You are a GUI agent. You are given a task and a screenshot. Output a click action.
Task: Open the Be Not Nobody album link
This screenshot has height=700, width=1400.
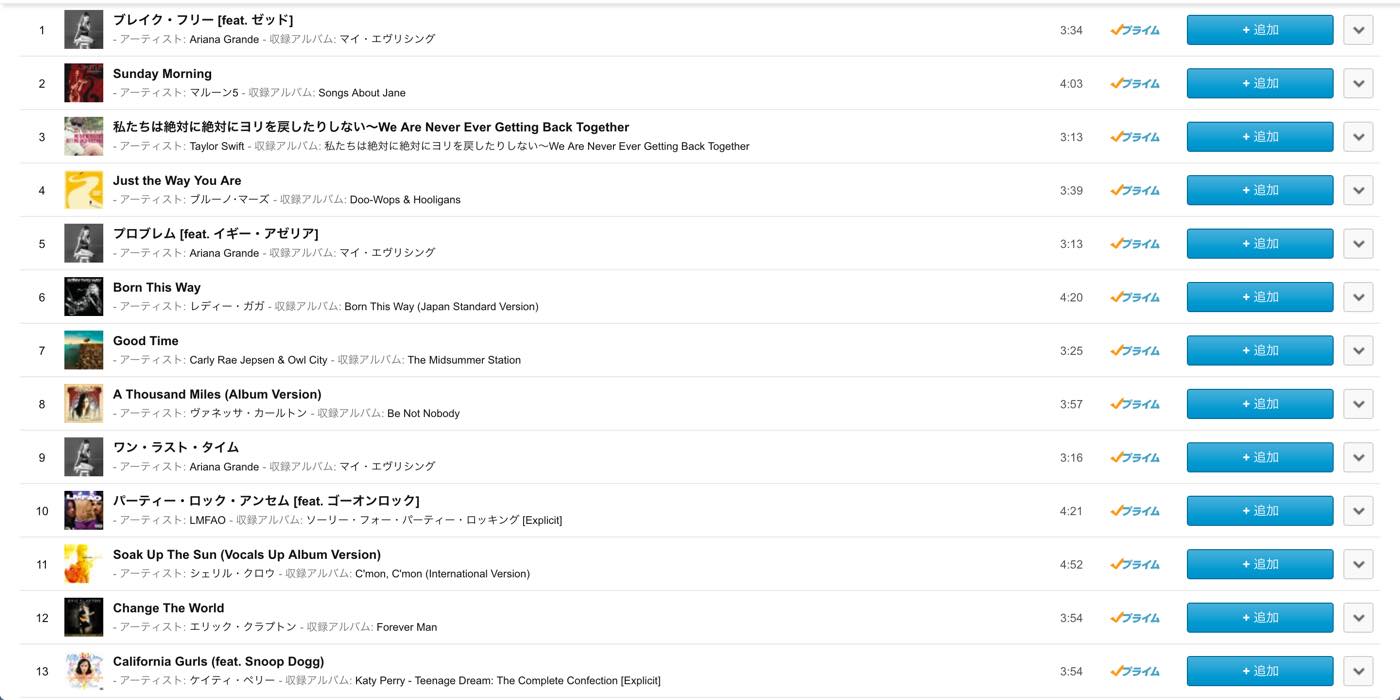pyautogui.click(x=423, y=413)
